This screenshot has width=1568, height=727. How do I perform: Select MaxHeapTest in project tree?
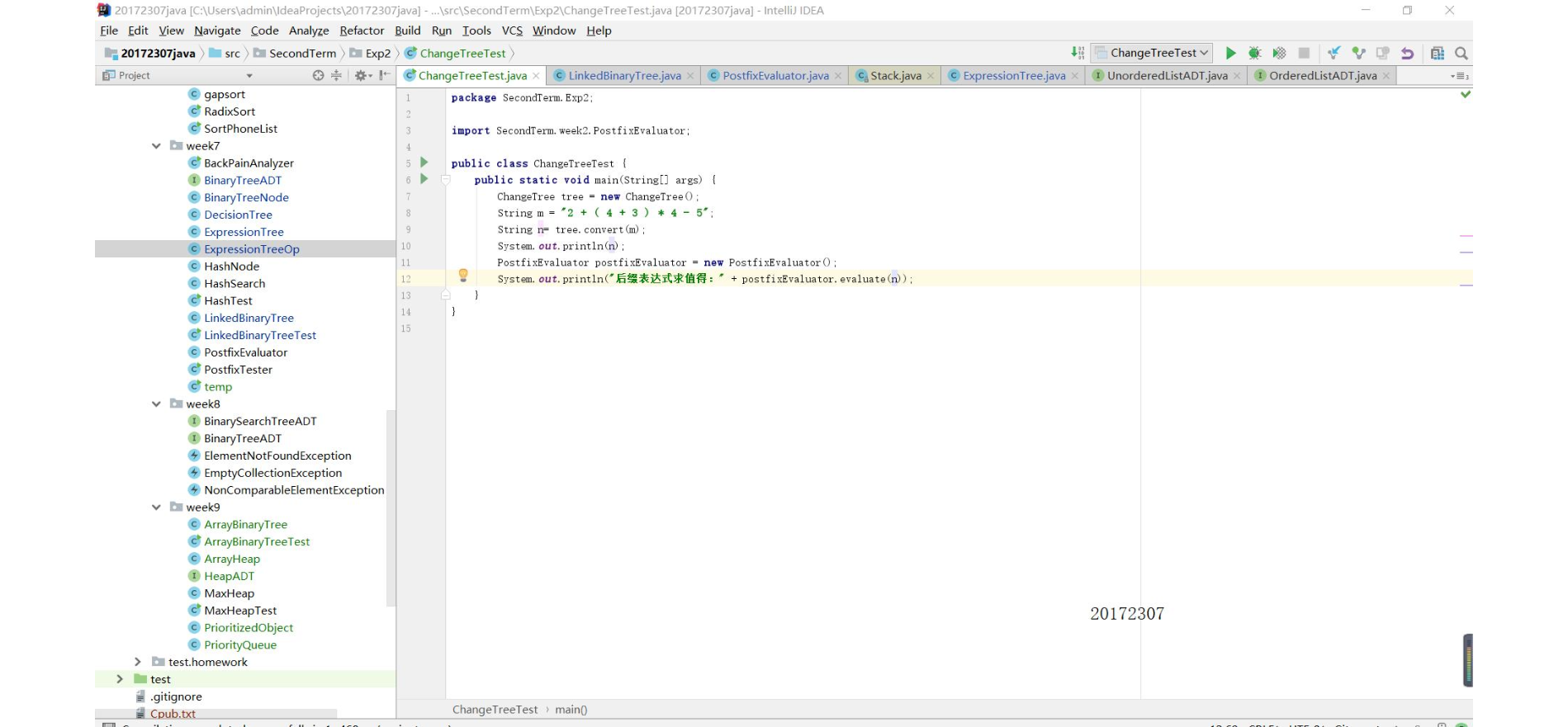[240, 611]
